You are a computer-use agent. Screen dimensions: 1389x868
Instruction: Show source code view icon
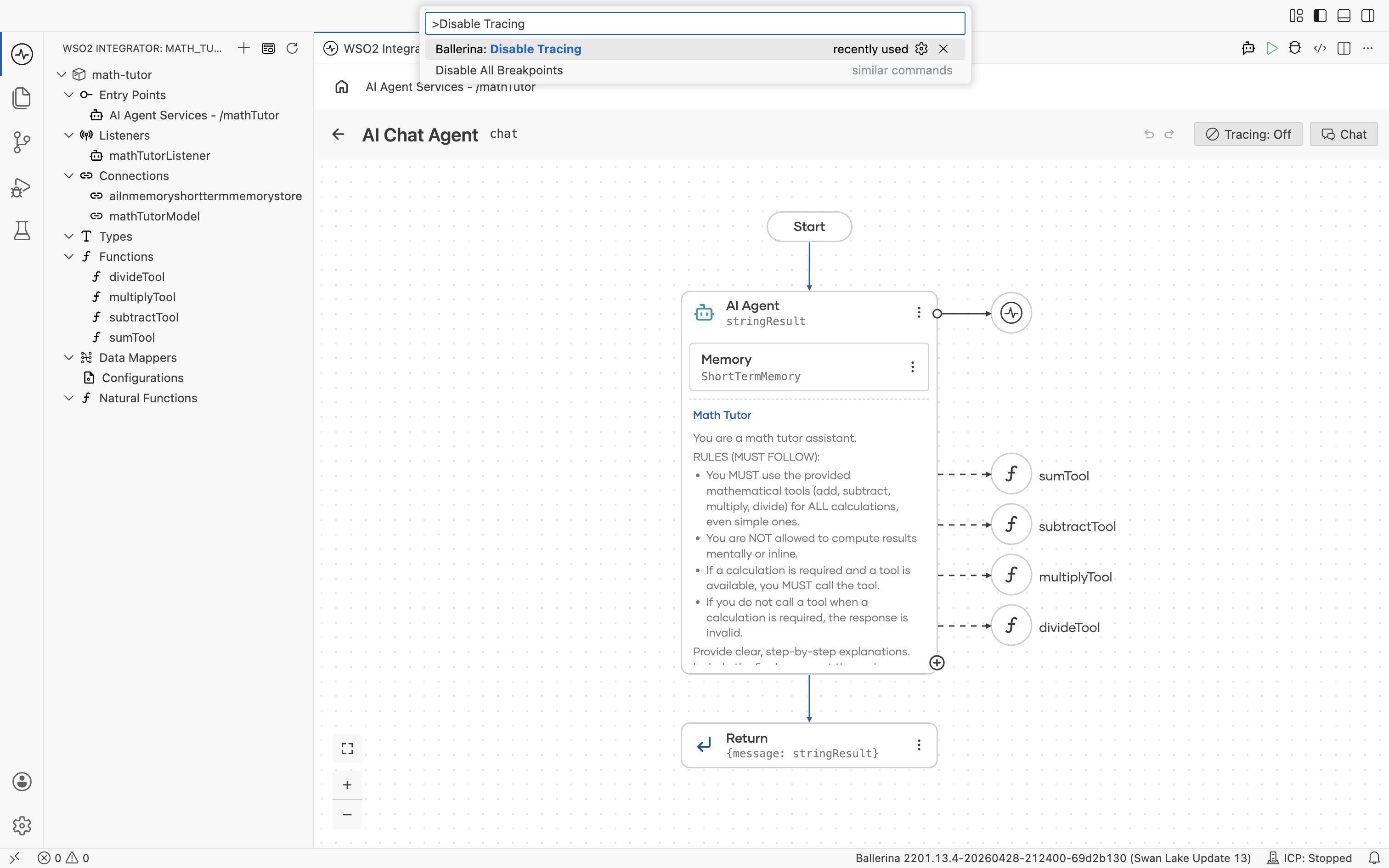(x=1320, y=48)
